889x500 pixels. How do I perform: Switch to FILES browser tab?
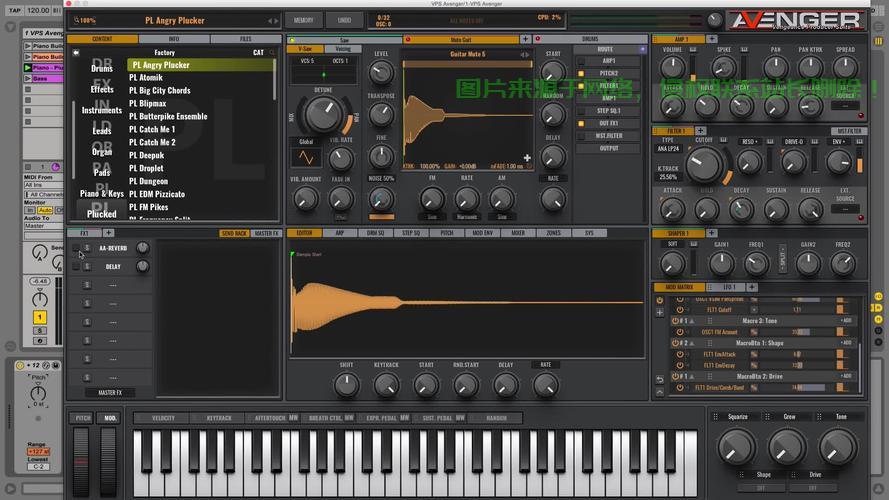point(245,39)
